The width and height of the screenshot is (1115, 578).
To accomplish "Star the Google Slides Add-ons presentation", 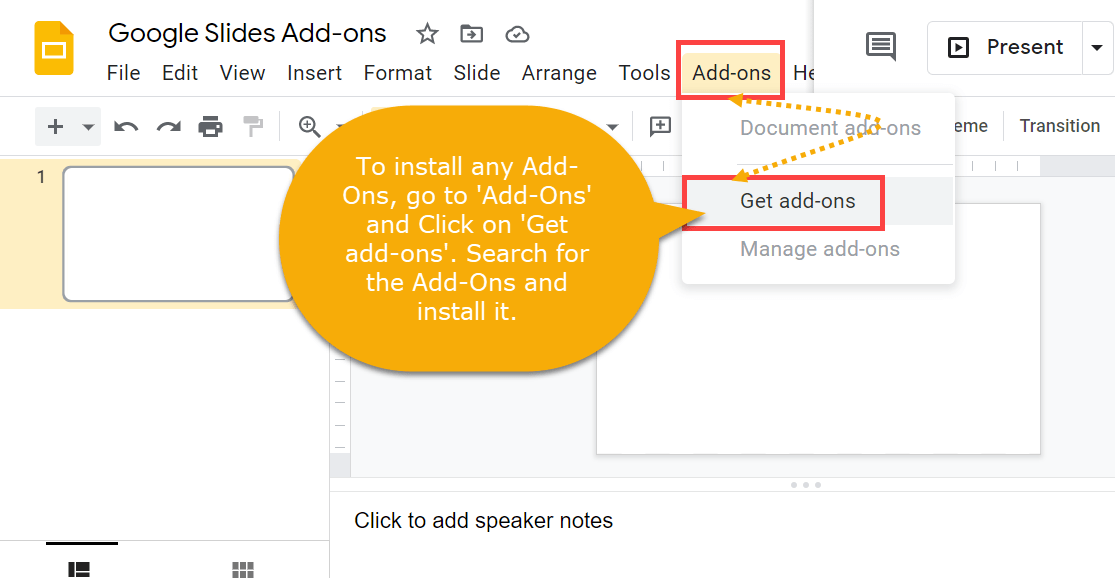I will [427, 33].
